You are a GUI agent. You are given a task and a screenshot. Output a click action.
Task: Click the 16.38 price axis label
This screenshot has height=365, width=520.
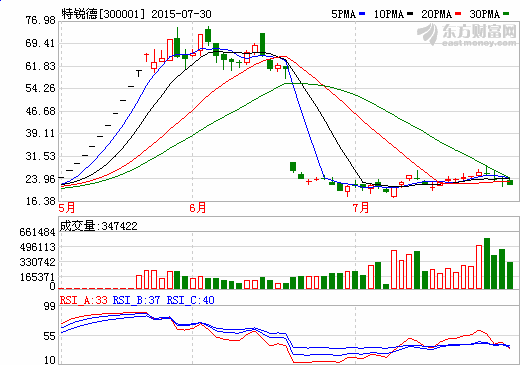tap(40, 201)
